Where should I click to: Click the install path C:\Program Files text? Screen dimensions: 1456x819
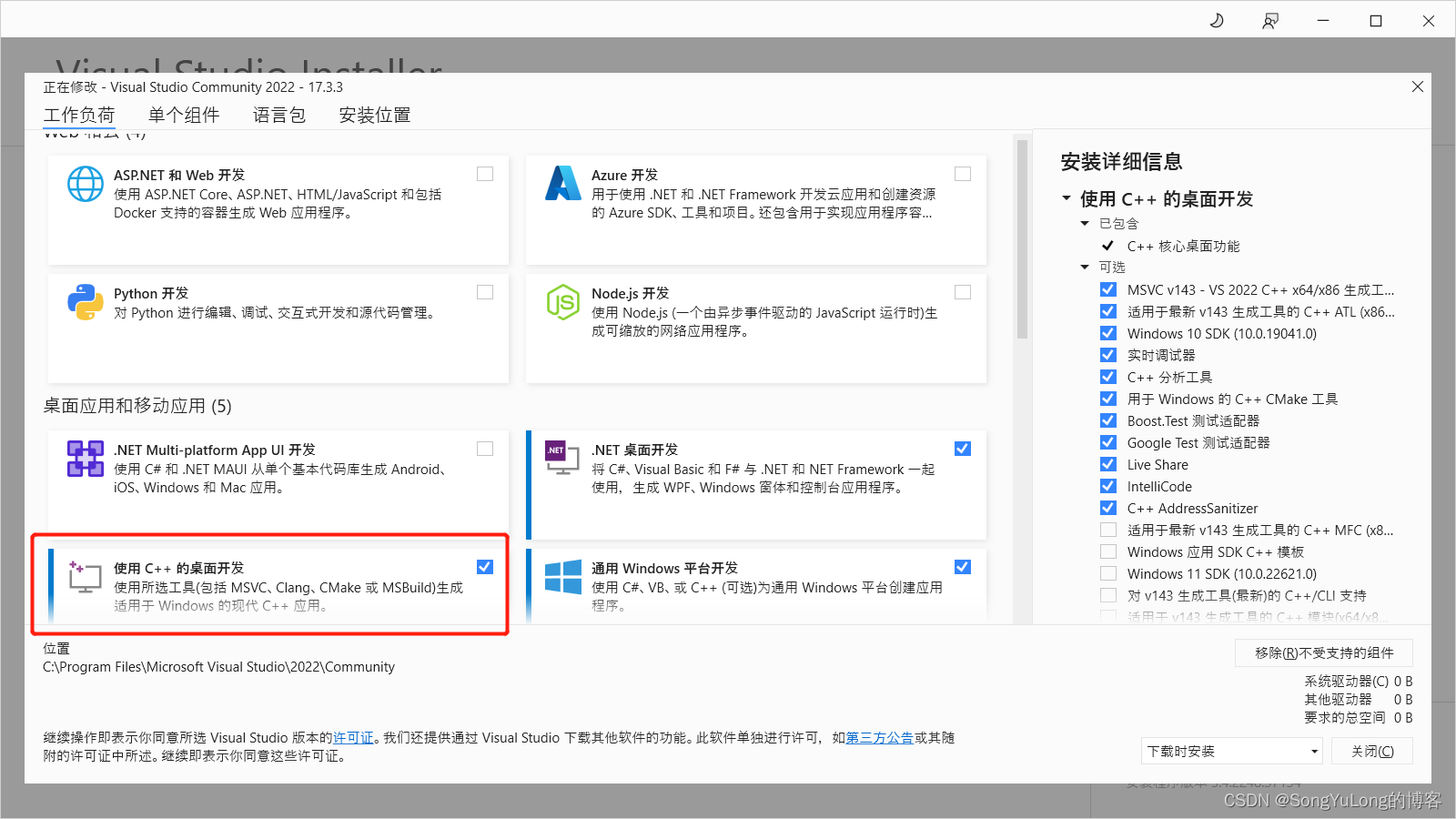[218, 667]
